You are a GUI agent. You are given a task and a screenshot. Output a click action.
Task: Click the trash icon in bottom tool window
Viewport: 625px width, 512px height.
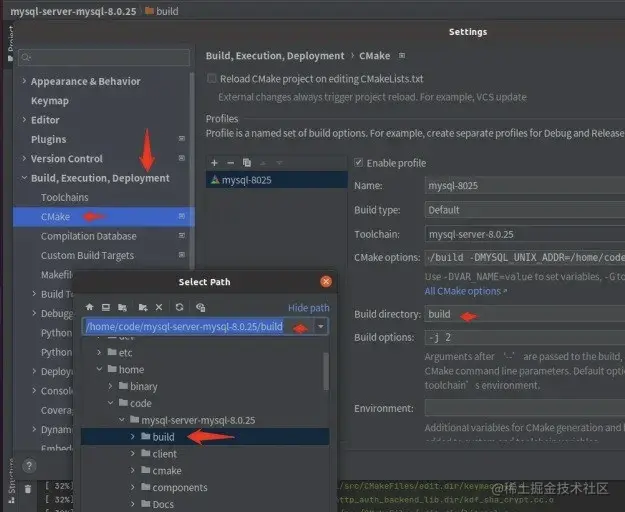(x=28, y=489)
